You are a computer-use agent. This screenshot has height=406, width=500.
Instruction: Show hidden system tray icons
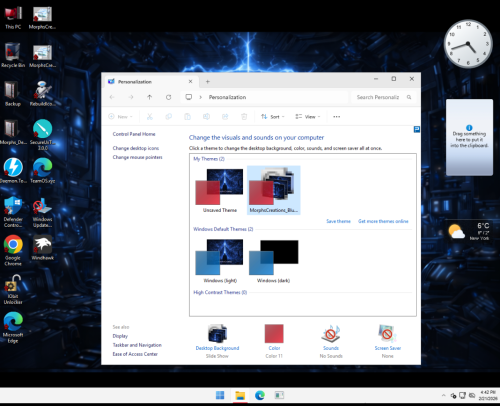(444, 395)
